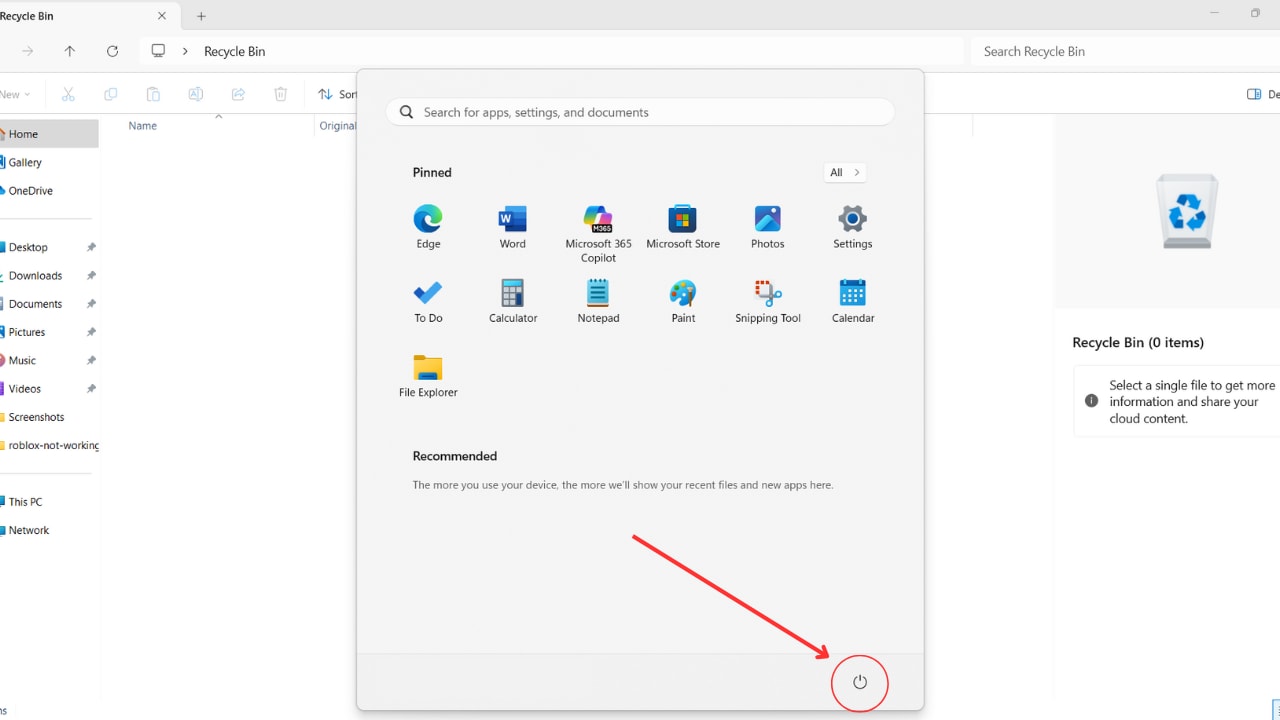
Task: Launch the Paint app
Action: point(683,301)
